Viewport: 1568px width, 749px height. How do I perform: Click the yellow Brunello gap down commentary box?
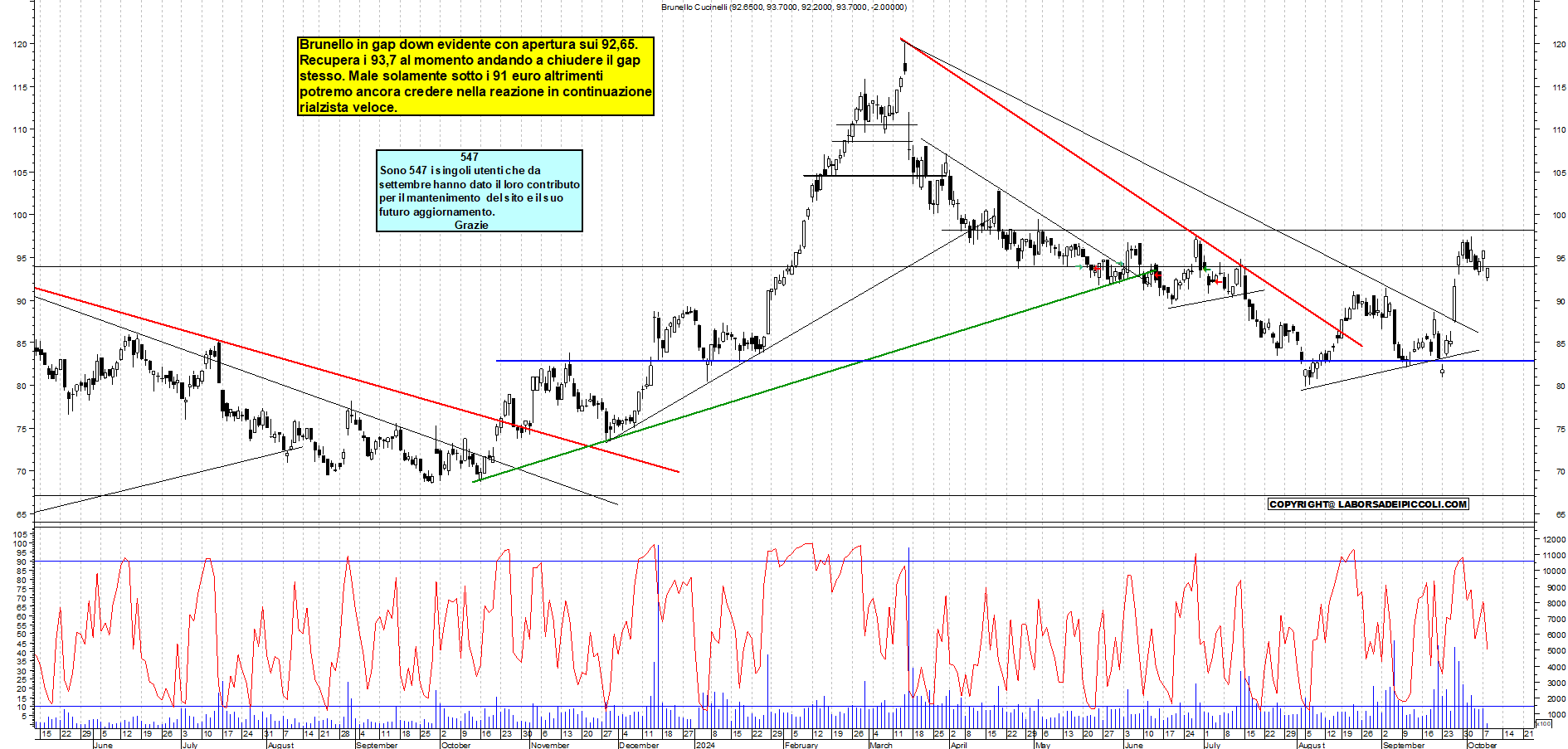(x=475, y=75)
